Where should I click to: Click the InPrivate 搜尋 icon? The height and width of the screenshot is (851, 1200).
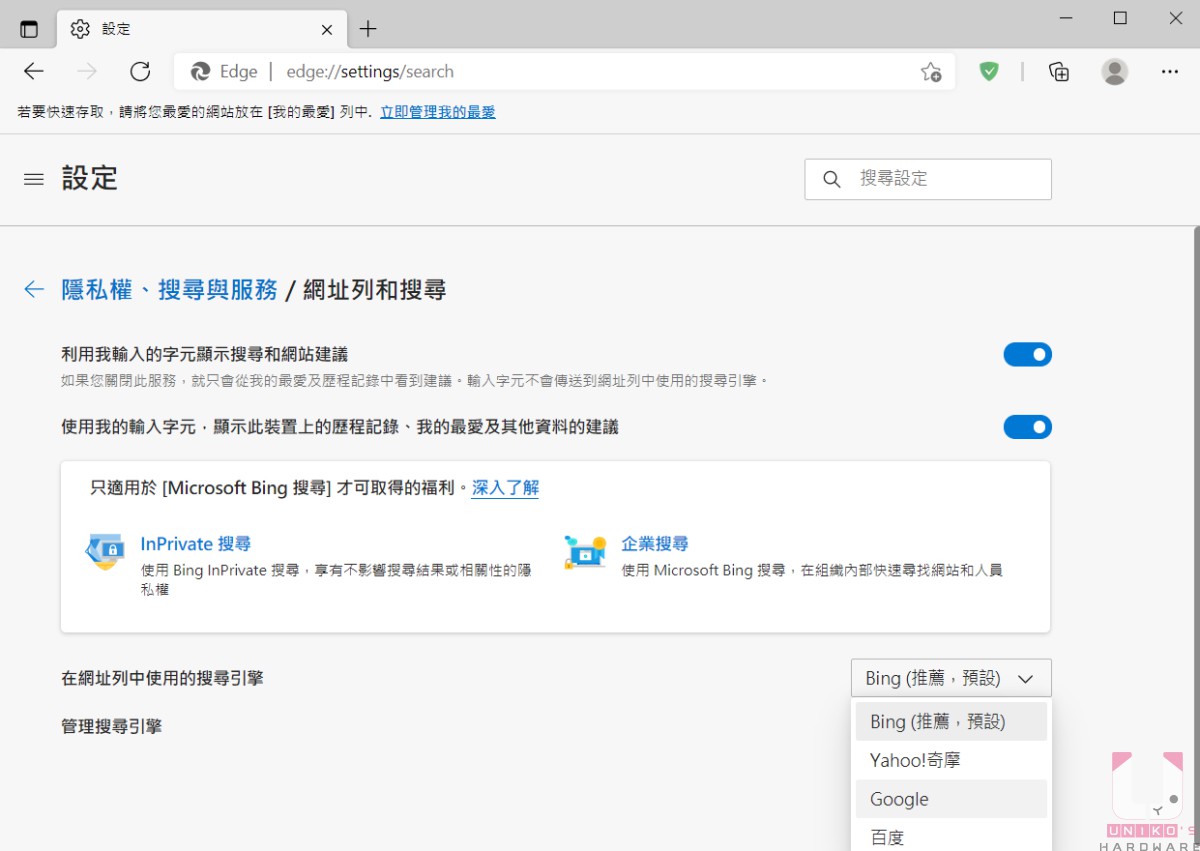105,551
